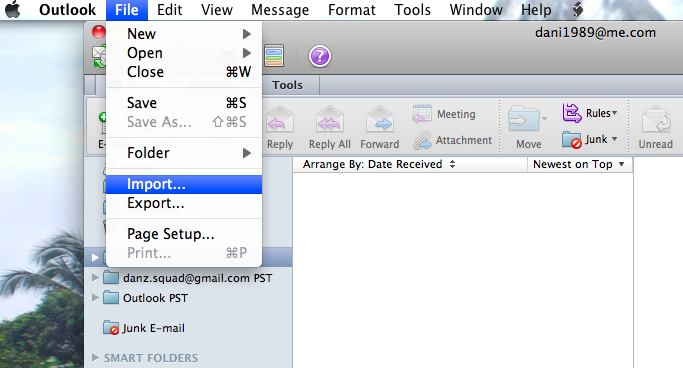Screen dimensions: 683x368
Task: Open the Newest on Top sort dropdown
Action: [x=579, y=164]
